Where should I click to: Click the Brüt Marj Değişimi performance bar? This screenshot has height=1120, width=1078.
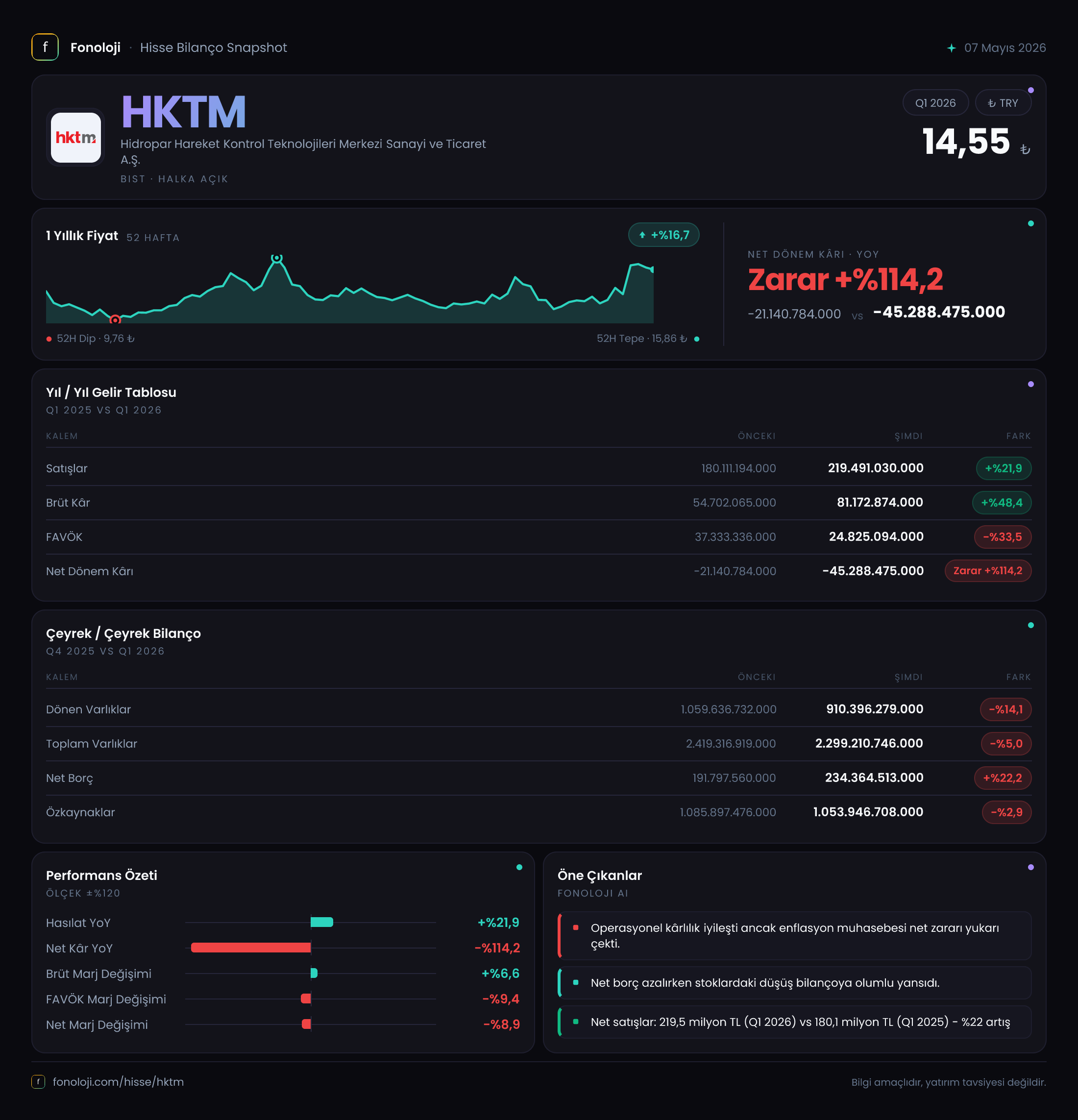point(314,973)
